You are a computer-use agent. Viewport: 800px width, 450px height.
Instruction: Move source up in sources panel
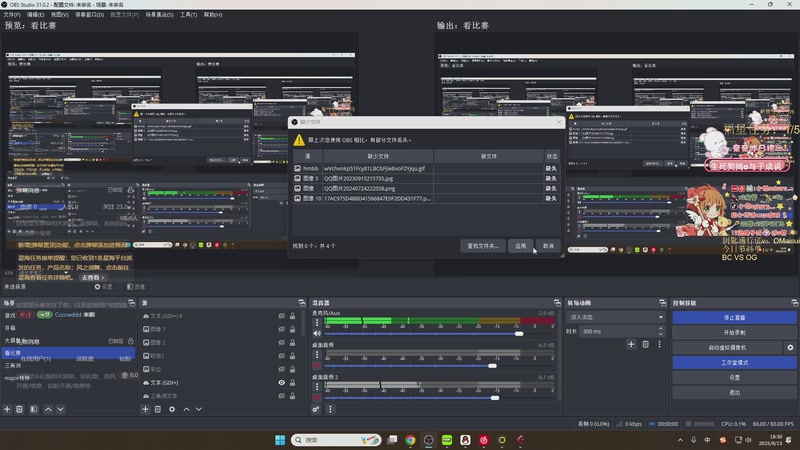coord(186,409)
